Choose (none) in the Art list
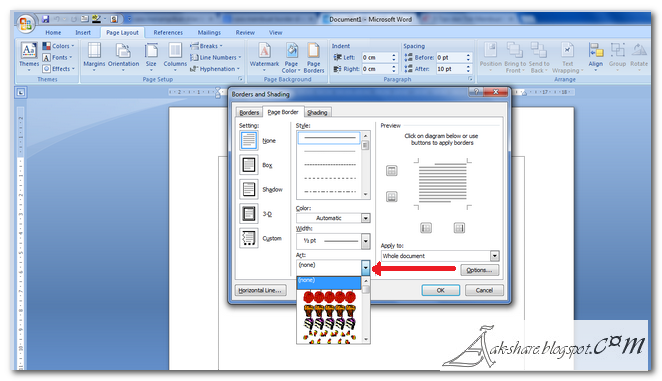This screenshot has height=381, width=662. click(x=329, y=283)
